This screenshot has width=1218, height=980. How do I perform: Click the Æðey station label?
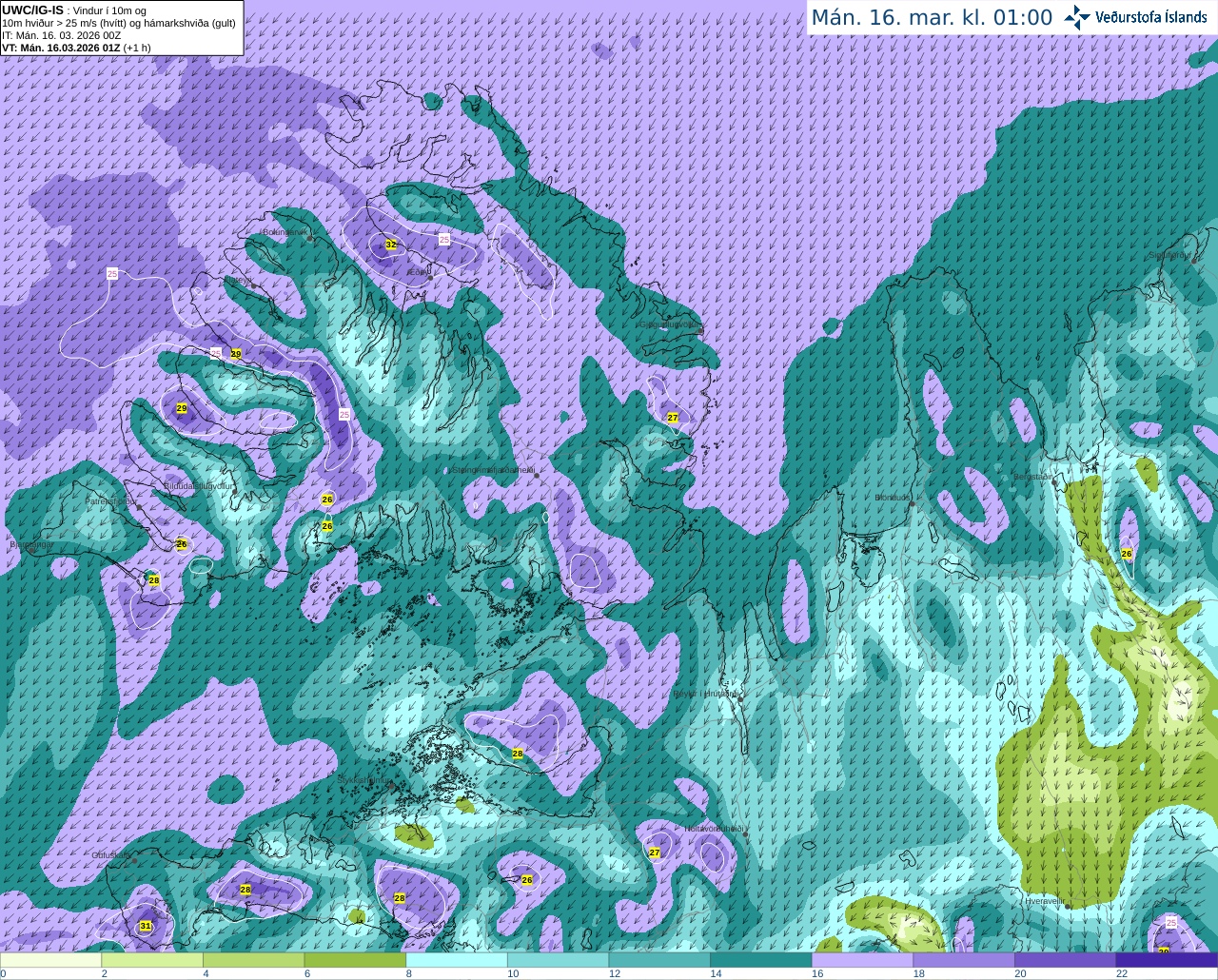tap(417, 272)
